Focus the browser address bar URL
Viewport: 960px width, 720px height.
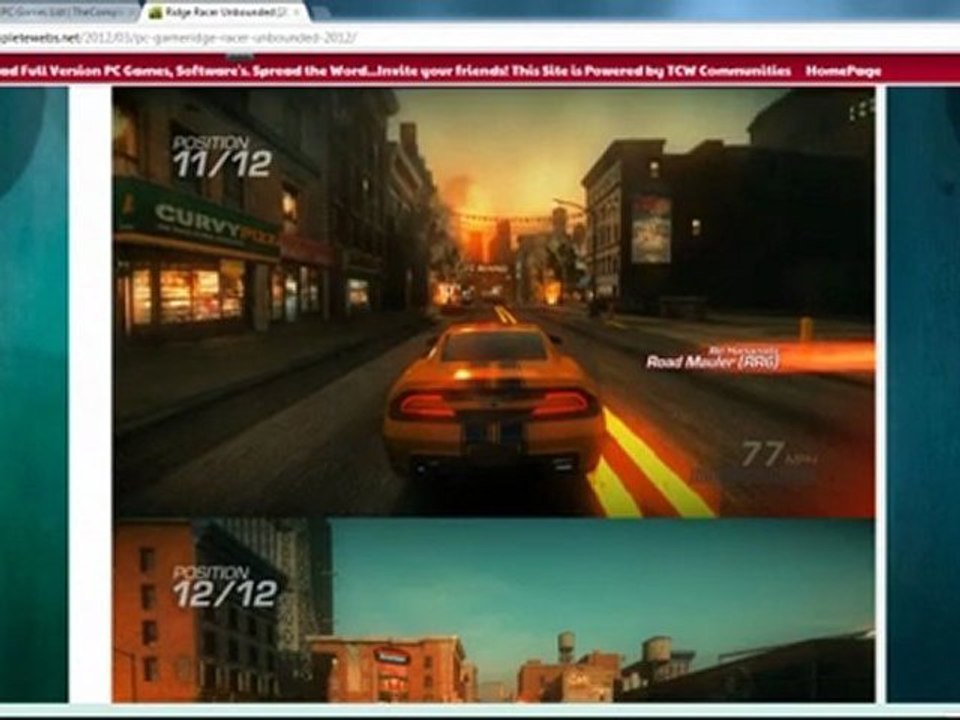click(x=178, y=37)
